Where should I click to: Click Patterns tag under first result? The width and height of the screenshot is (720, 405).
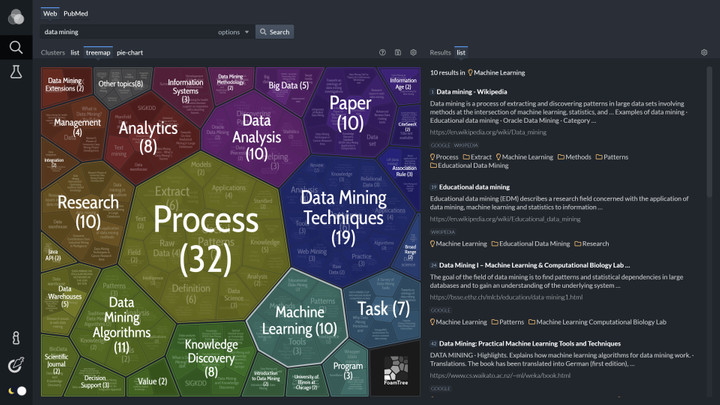point(612,157)
